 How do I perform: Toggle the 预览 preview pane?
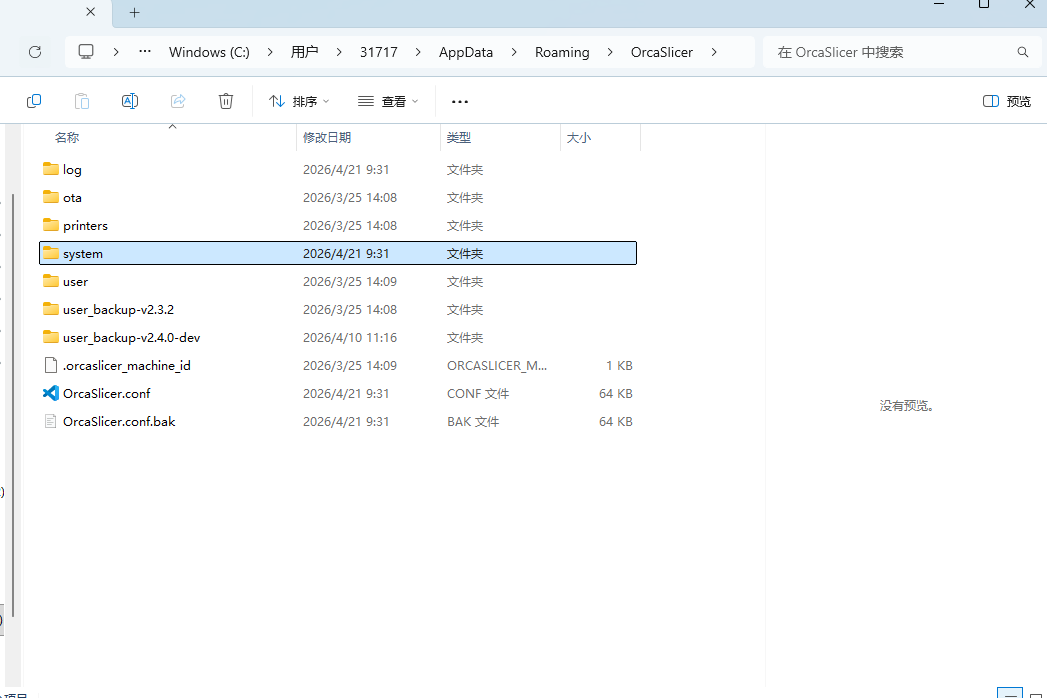coord(1007,102)
